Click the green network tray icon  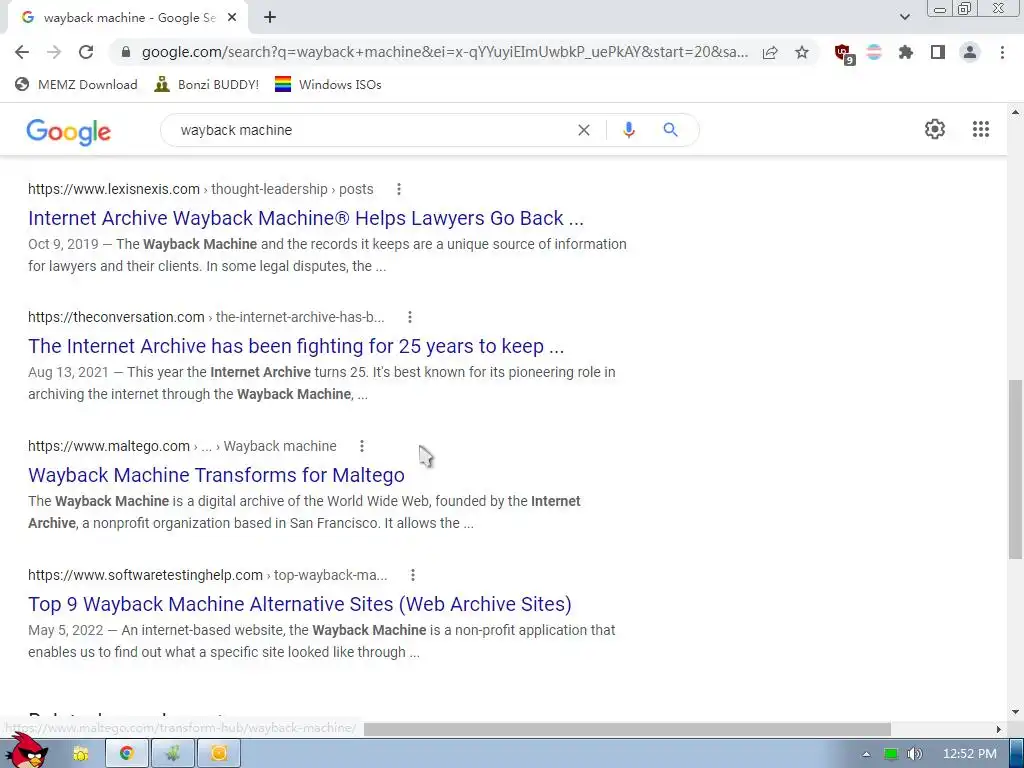tap(891, 754)
